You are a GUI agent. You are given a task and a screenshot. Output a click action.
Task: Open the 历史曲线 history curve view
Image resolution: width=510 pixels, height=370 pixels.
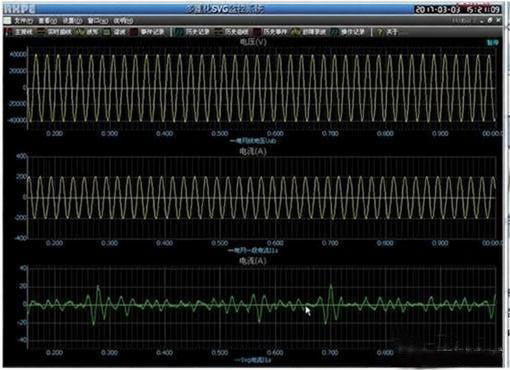232,32
